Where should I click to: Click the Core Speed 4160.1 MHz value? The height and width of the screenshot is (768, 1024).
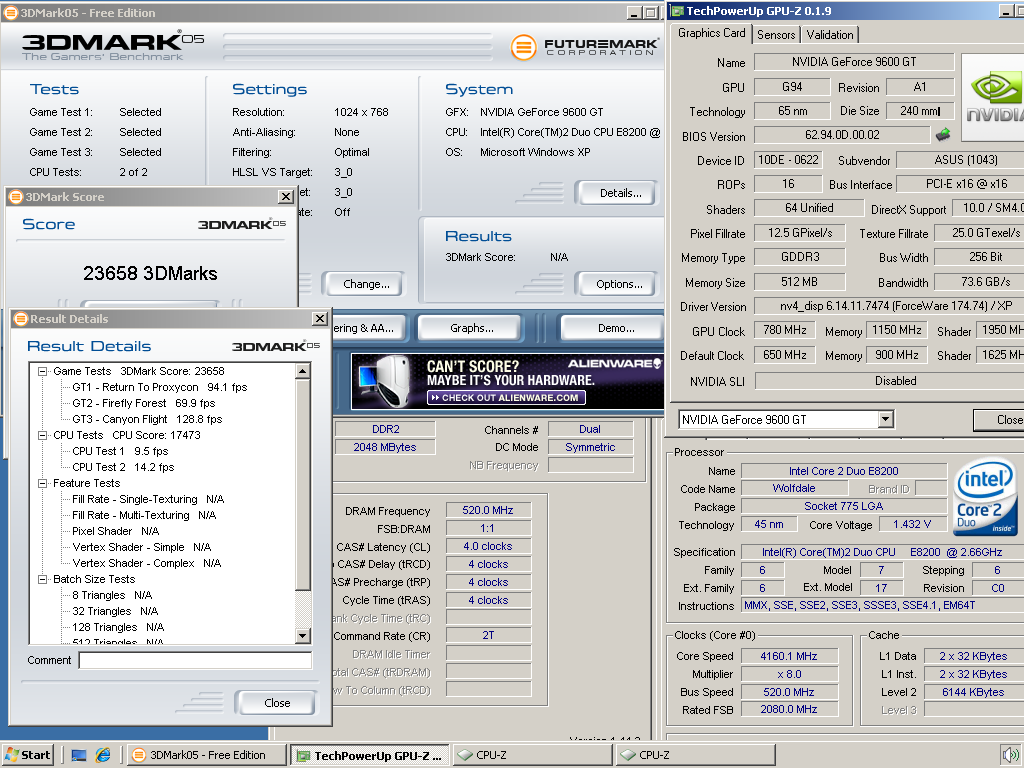pyautogui.click(x=788, y=656)
